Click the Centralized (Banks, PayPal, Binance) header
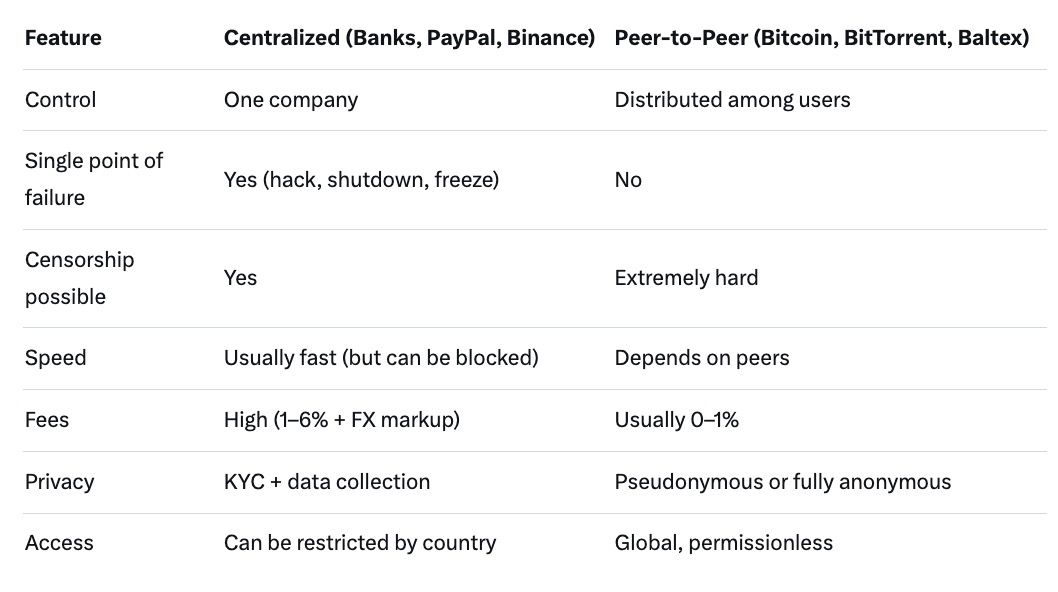The height and width of the screenshot is (592, 1058). coord(409,39)
